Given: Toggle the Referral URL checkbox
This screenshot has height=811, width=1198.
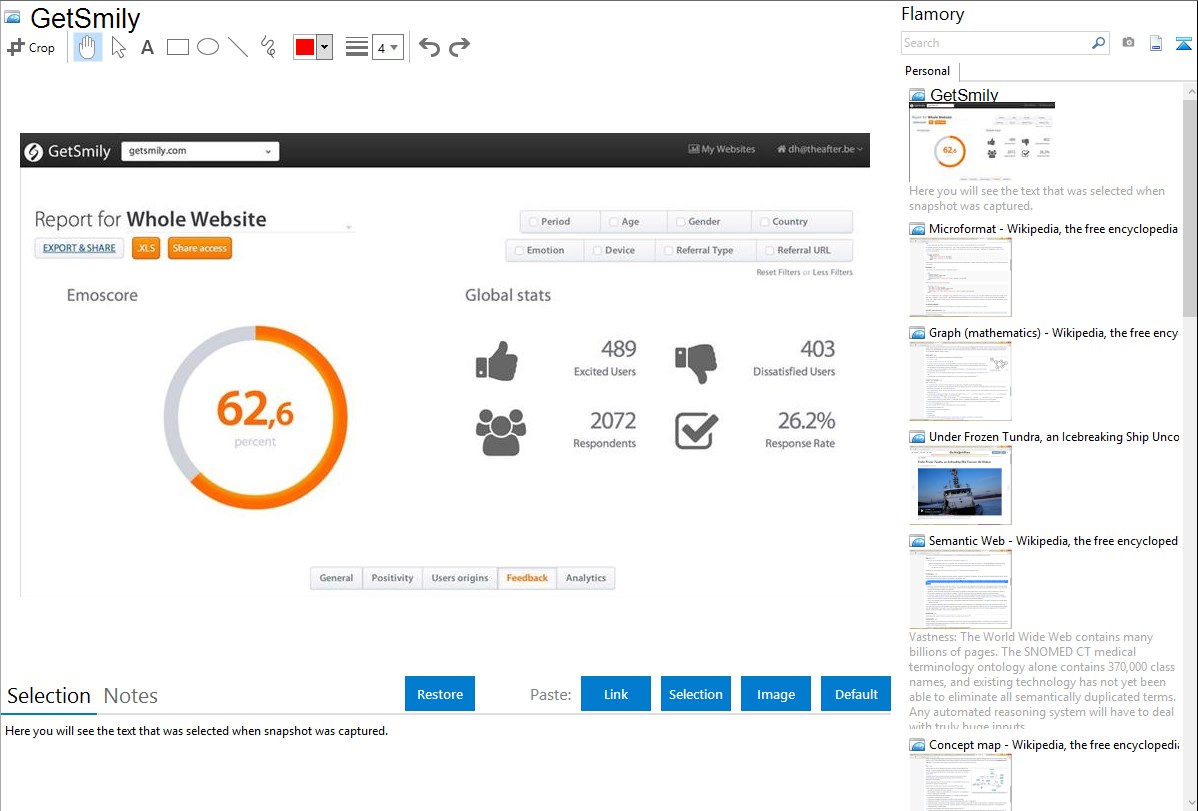Looking at the screenshot, I should (769, 251).
